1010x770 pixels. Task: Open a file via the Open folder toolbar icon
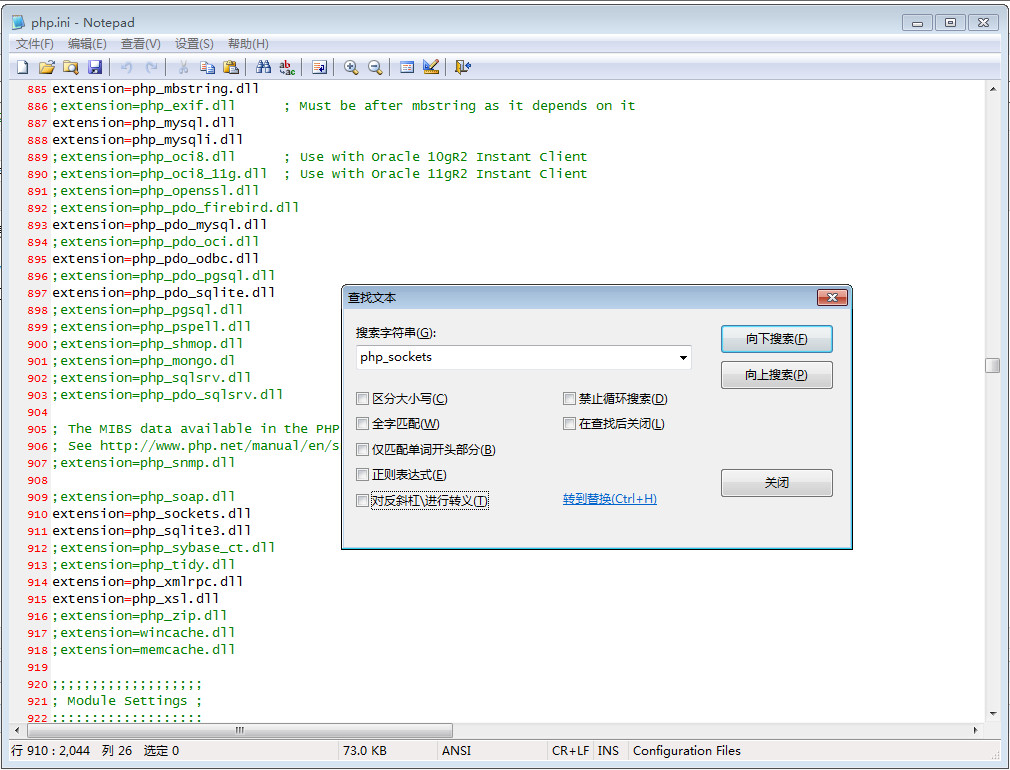(x=46, y=67)
